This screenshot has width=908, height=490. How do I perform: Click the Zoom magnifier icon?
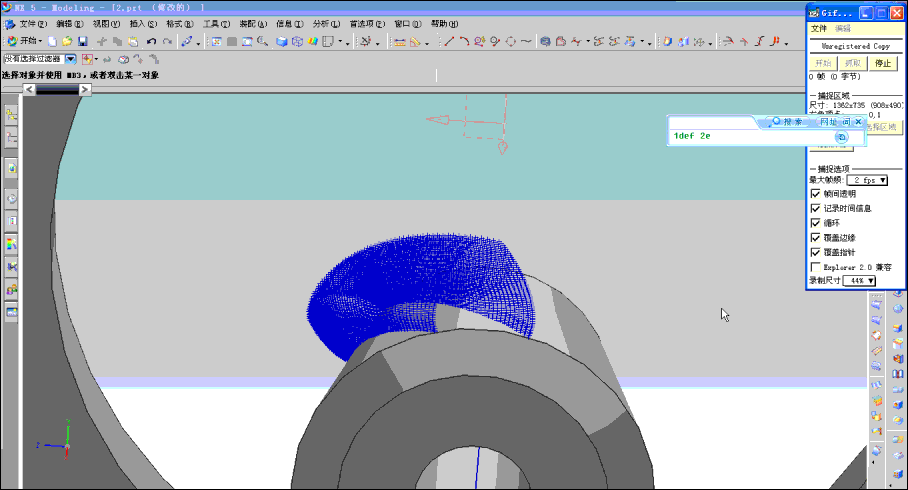pos(262,41)
